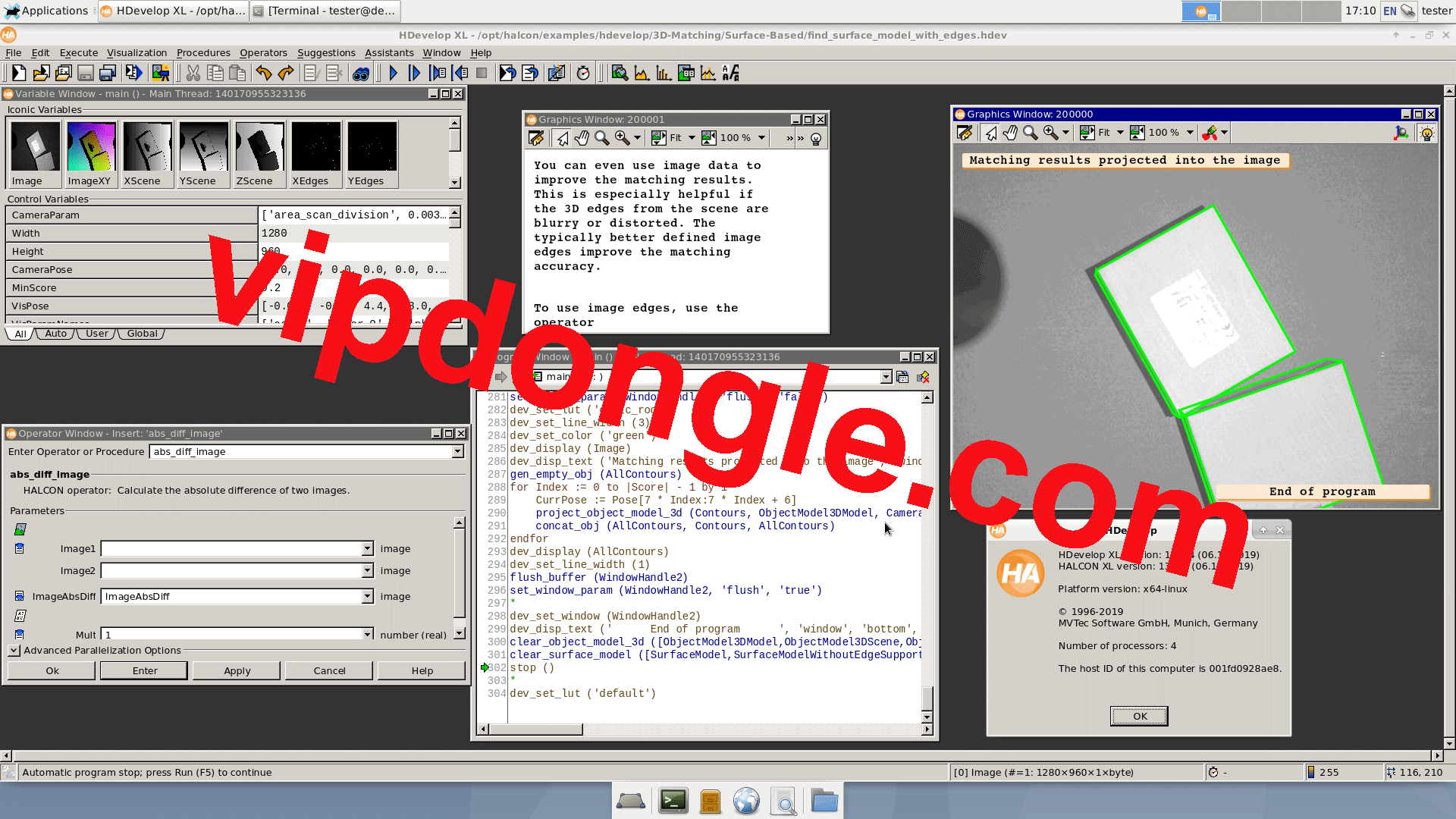This screenshot has width=1456, height=819.
Task: Click the Stop execution icon
Action: tap(482, 73)
